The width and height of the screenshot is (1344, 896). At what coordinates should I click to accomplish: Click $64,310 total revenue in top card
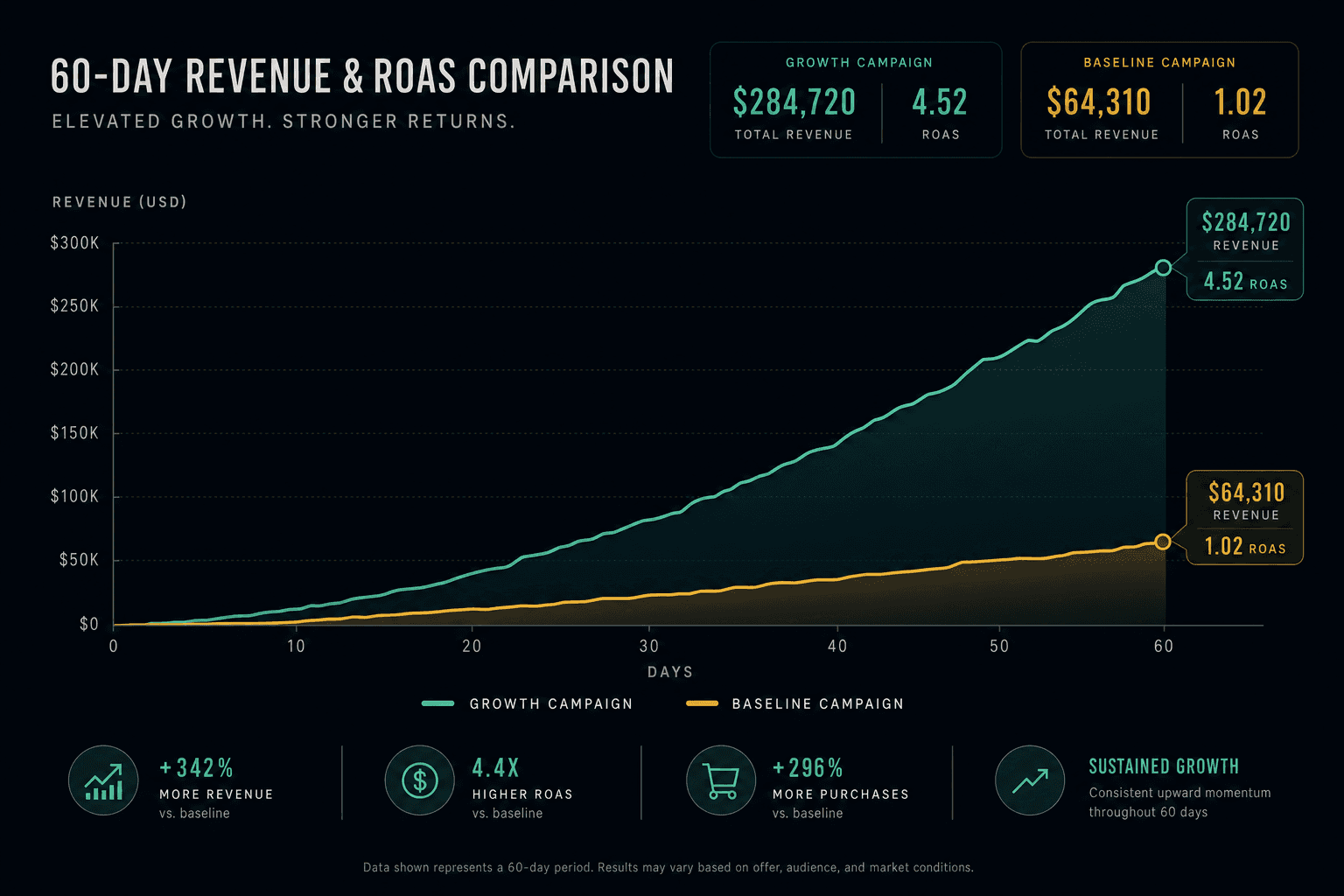(1099, 102)
